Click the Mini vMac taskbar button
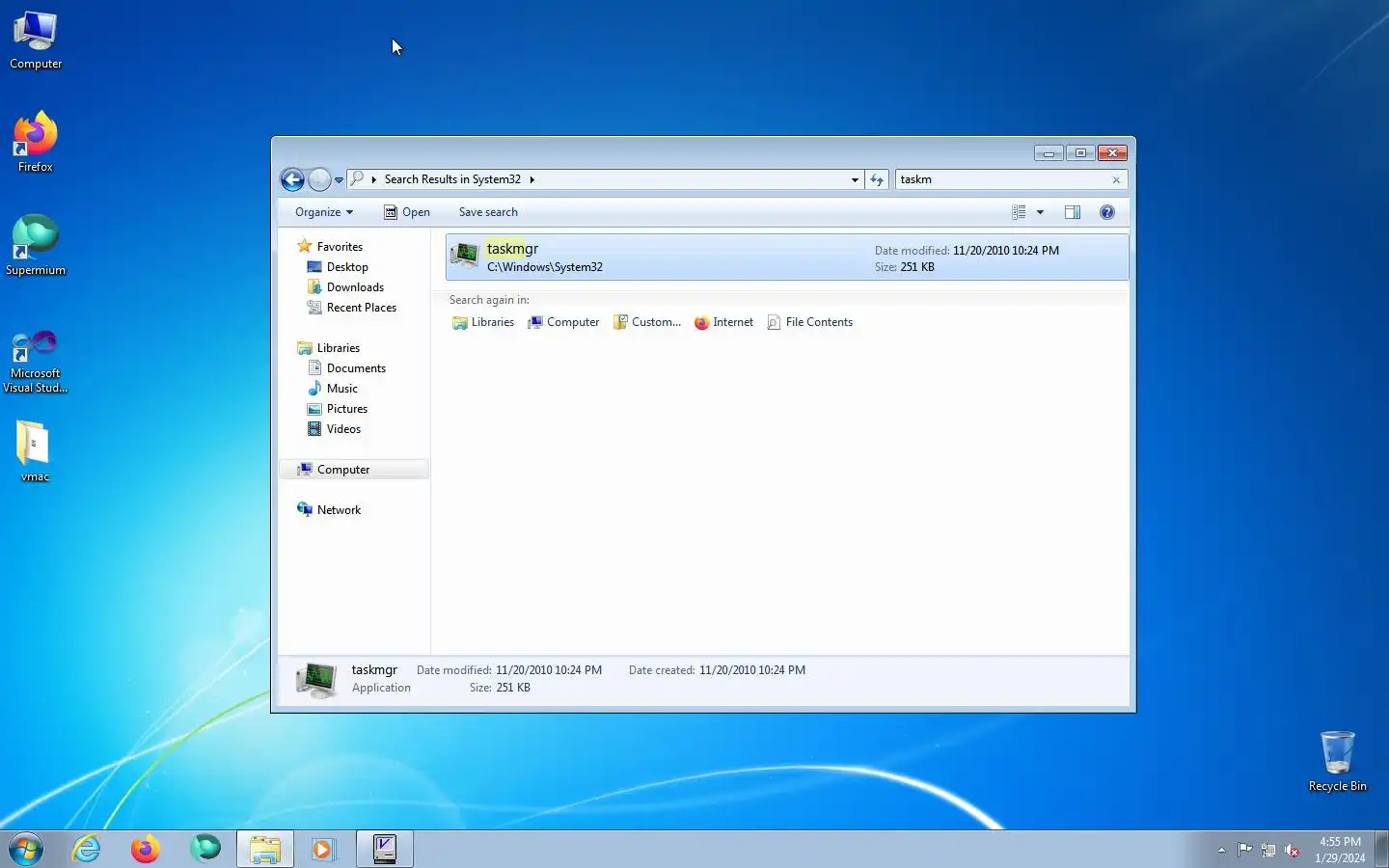1389x868 pixels. pyautogui.click(x=385, y=850)
